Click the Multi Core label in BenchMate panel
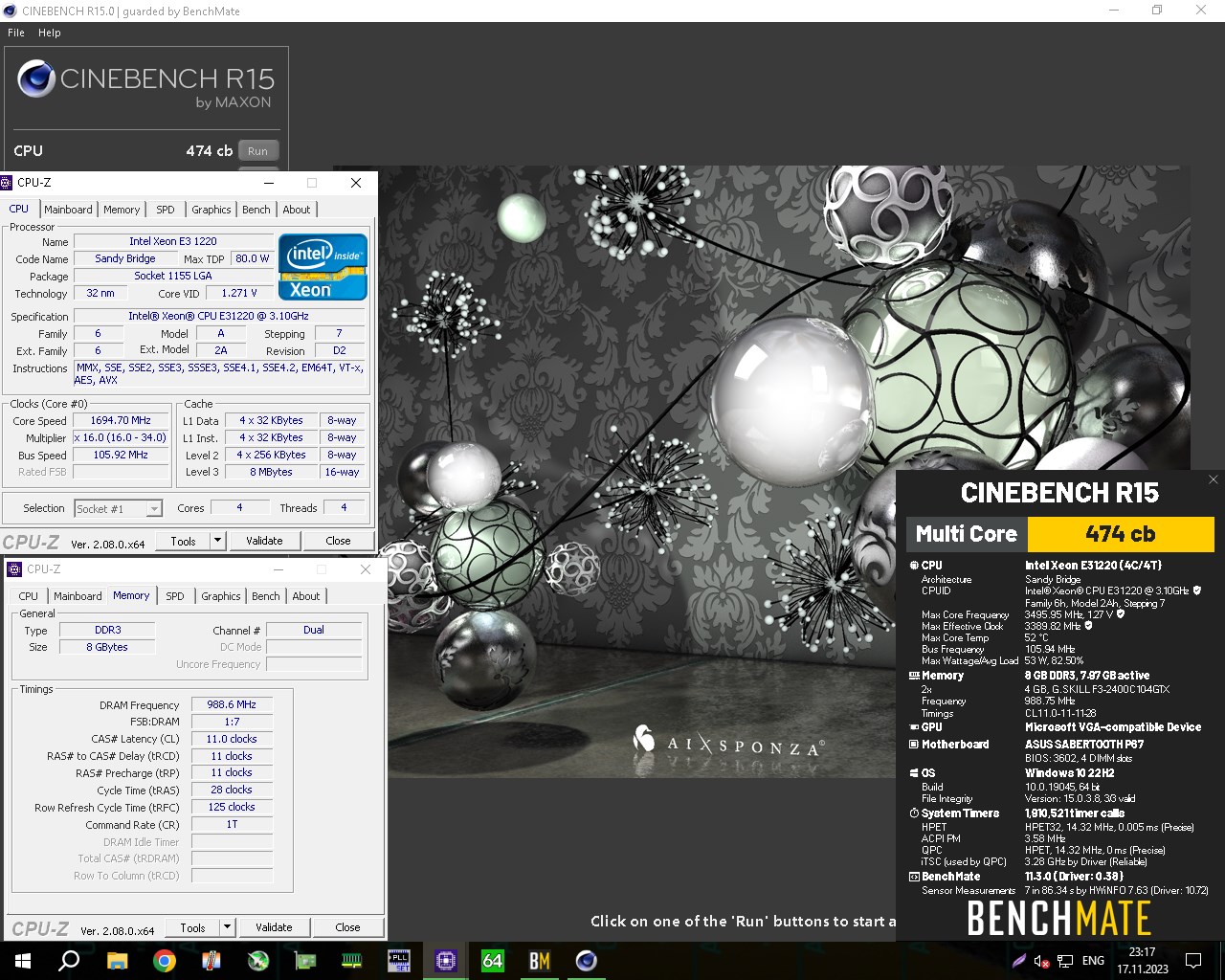Viewport: 1225px width, 980px height. point(967,534)
